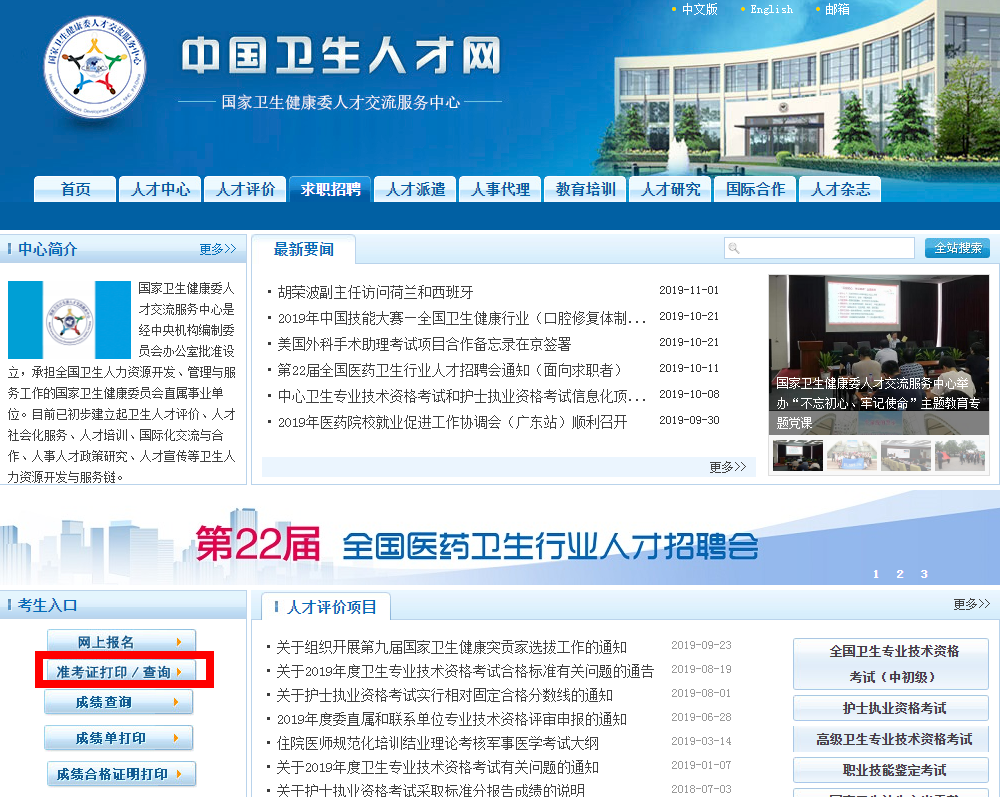
Task: Click the 成绩查询 score lookup button
Action: click(x=119, y=702)
